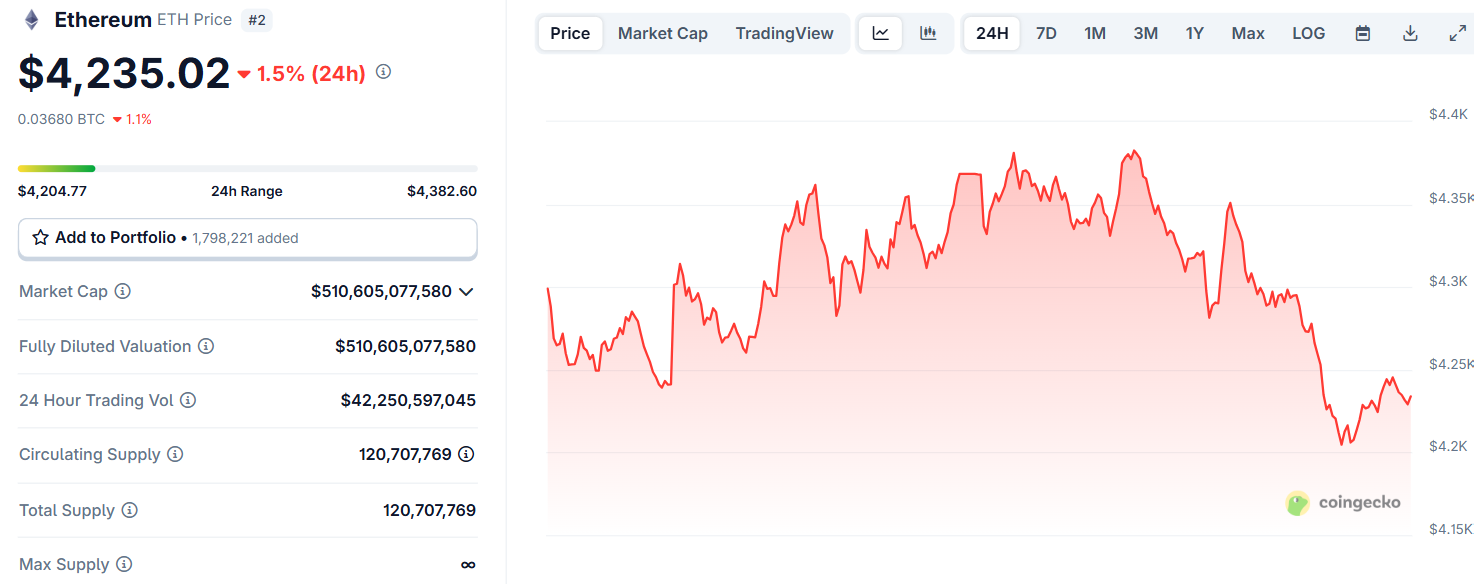Click the #2 rank badge

tap(256, 20)
